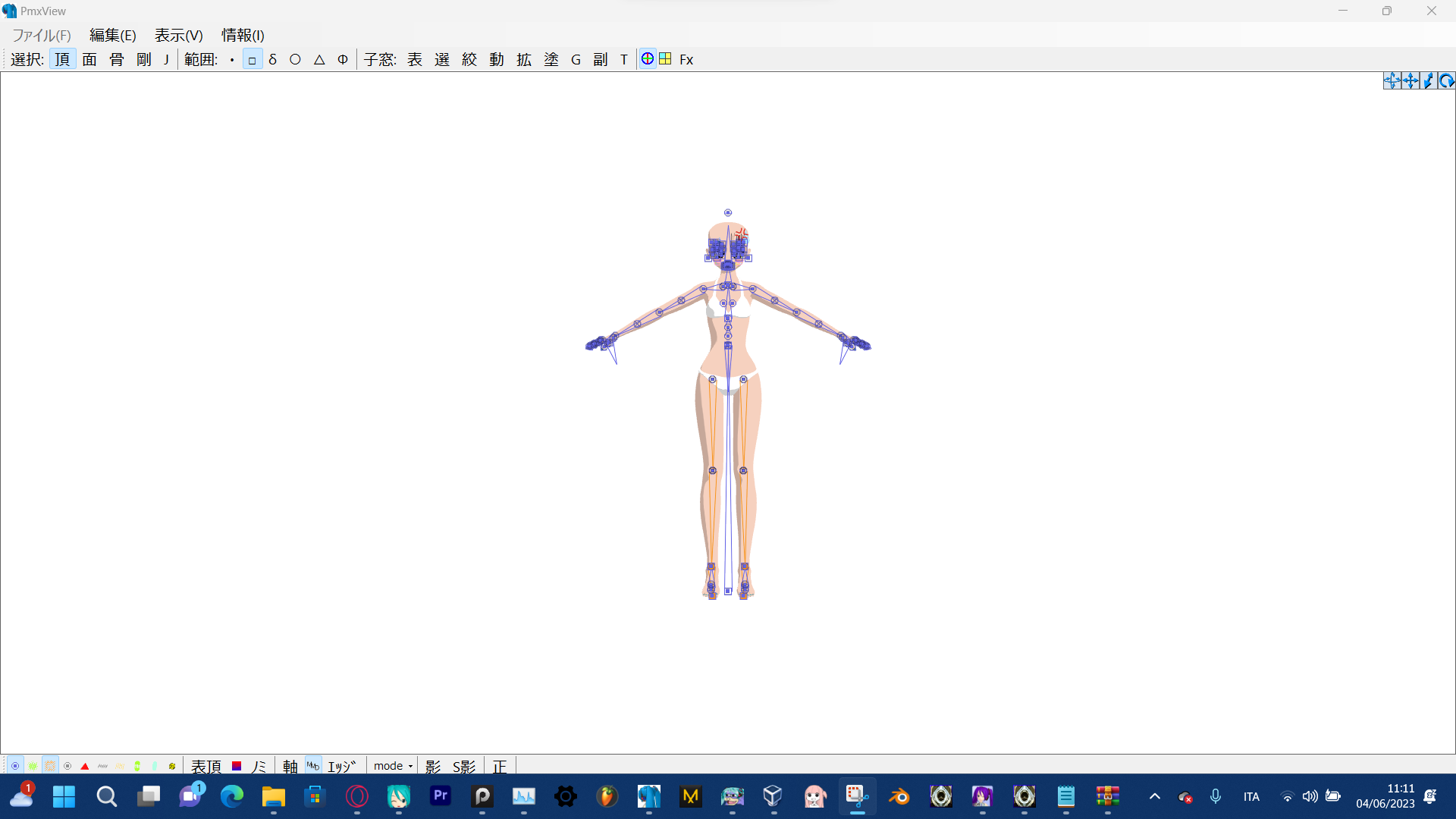The image size is (1456, 819).
Task: Switch selection to face mode 面
Action: (x=89, y=59)
